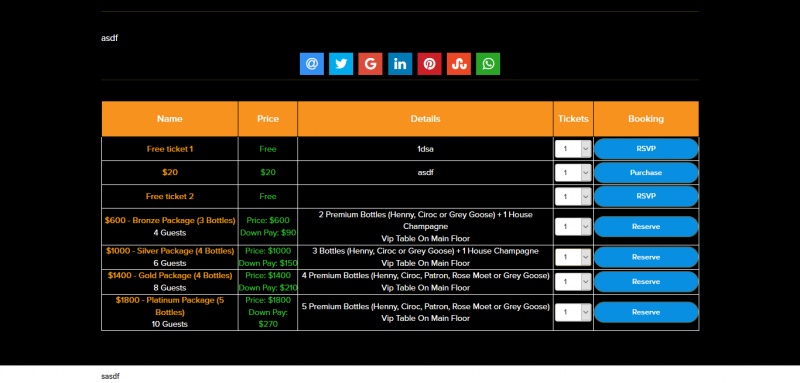RSVP for Free ticket 2

[646, 196]
